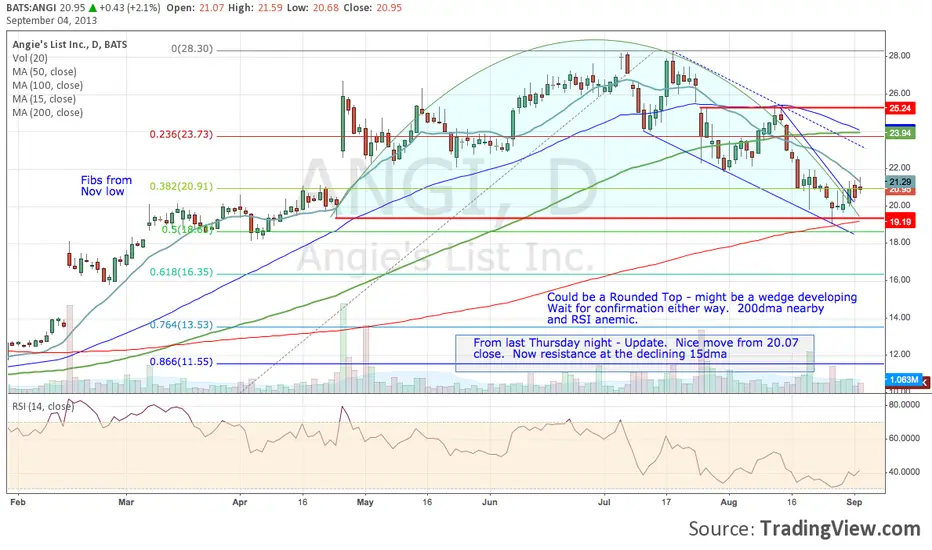Screen dimensions: 932x550
Task: Click the 60.0000 RSI scale value
Action: pos(904,438)
